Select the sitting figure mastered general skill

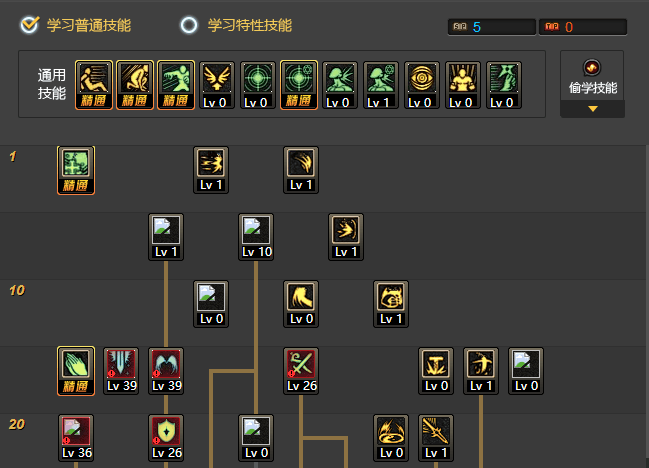coord(94,85)
